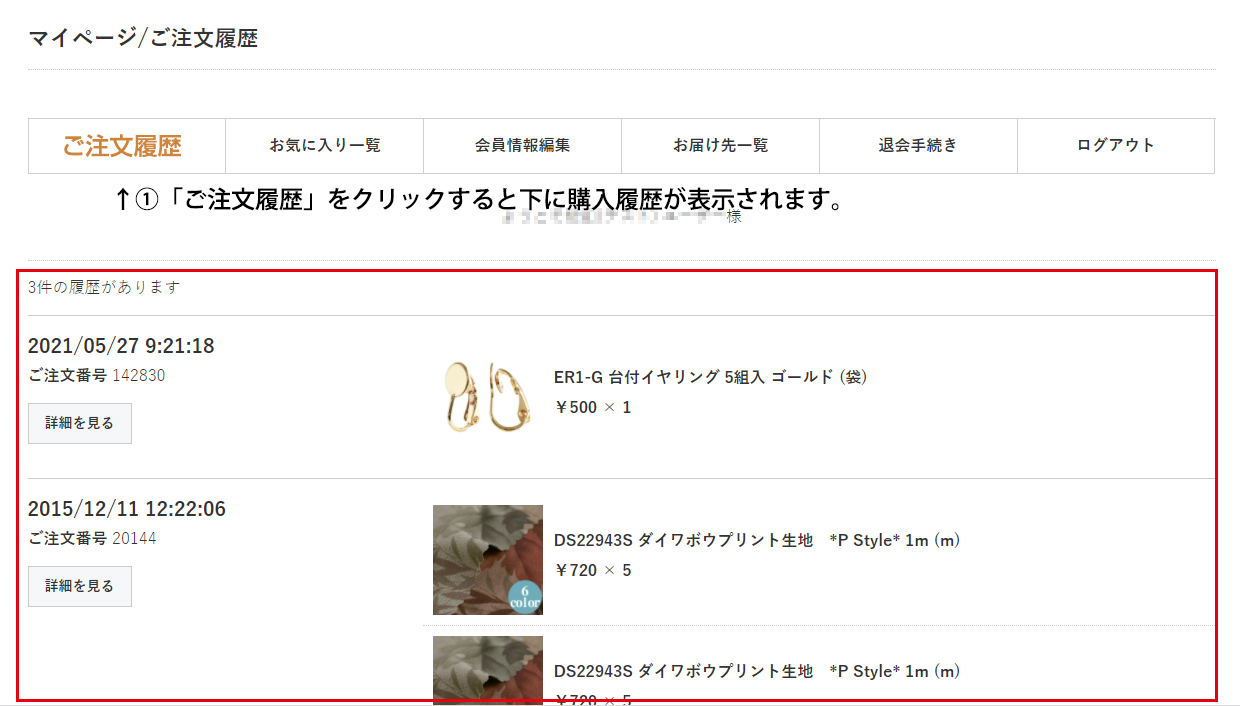Open the 会員情報編集 tab
The image size is (1240, 706).
point(523,146)
